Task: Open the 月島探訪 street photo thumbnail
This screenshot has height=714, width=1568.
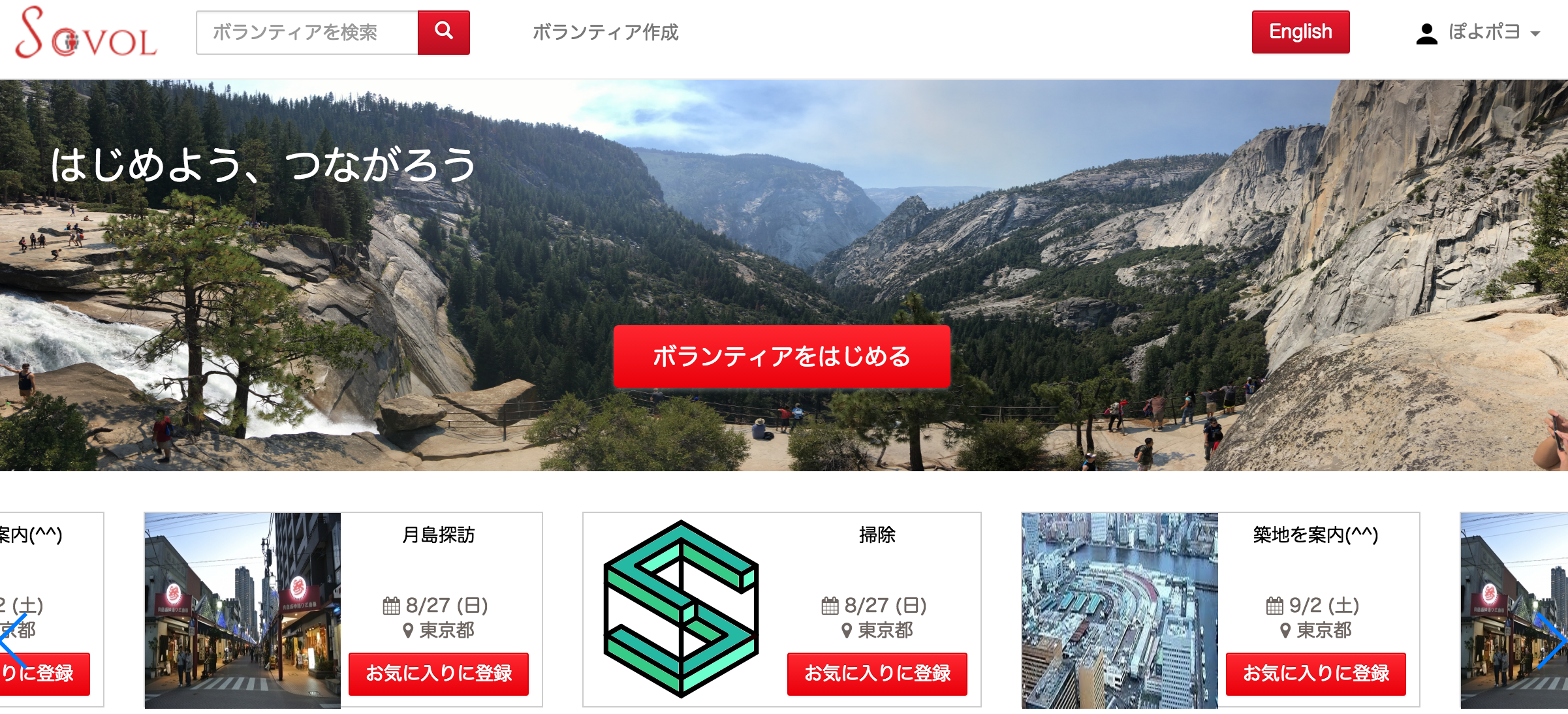Action: (x=243, y=610)
